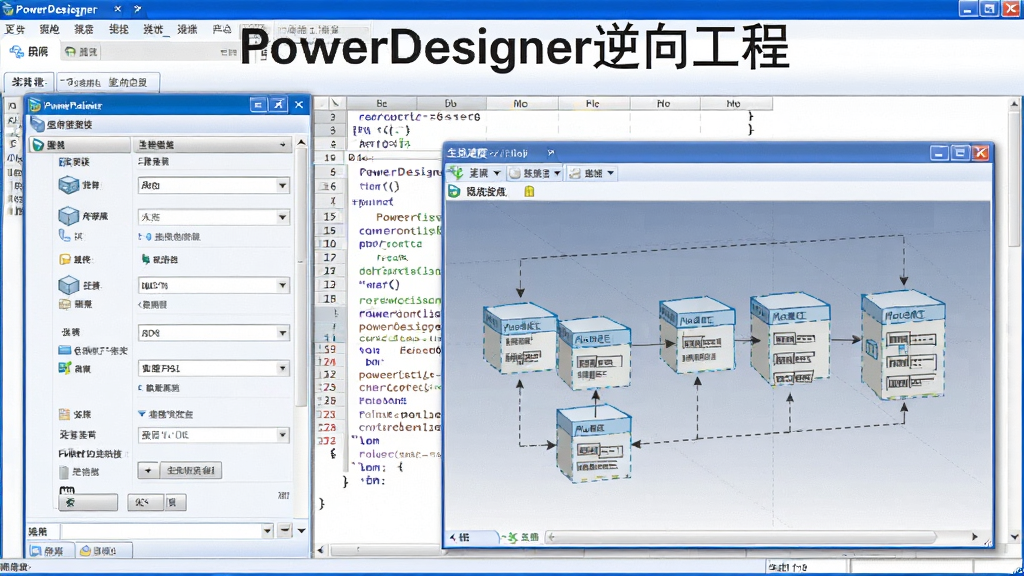Click the yellow folder icon in the dialog
This screenshot has height=576, width=1024.
click(x=65, y=259)
